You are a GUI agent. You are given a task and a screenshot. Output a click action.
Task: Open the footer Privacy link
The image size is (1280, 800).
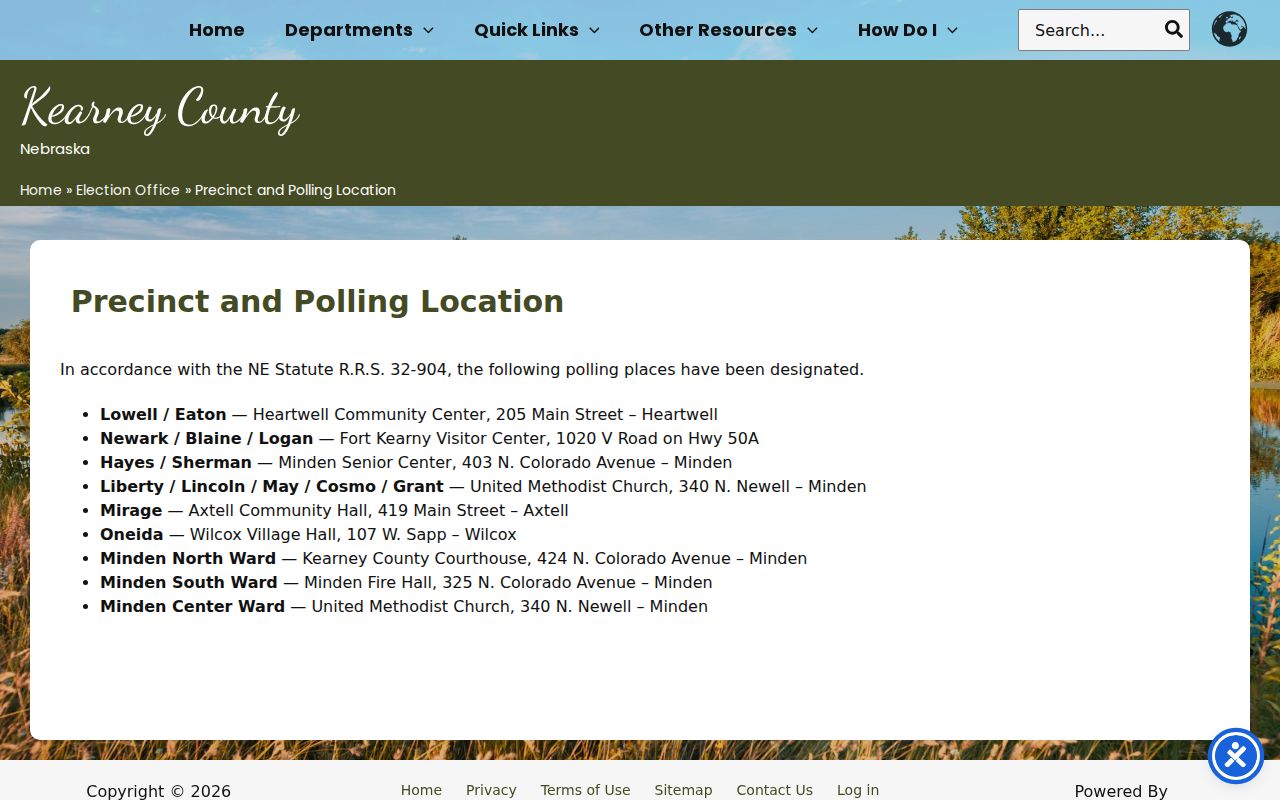click(491, 790)
